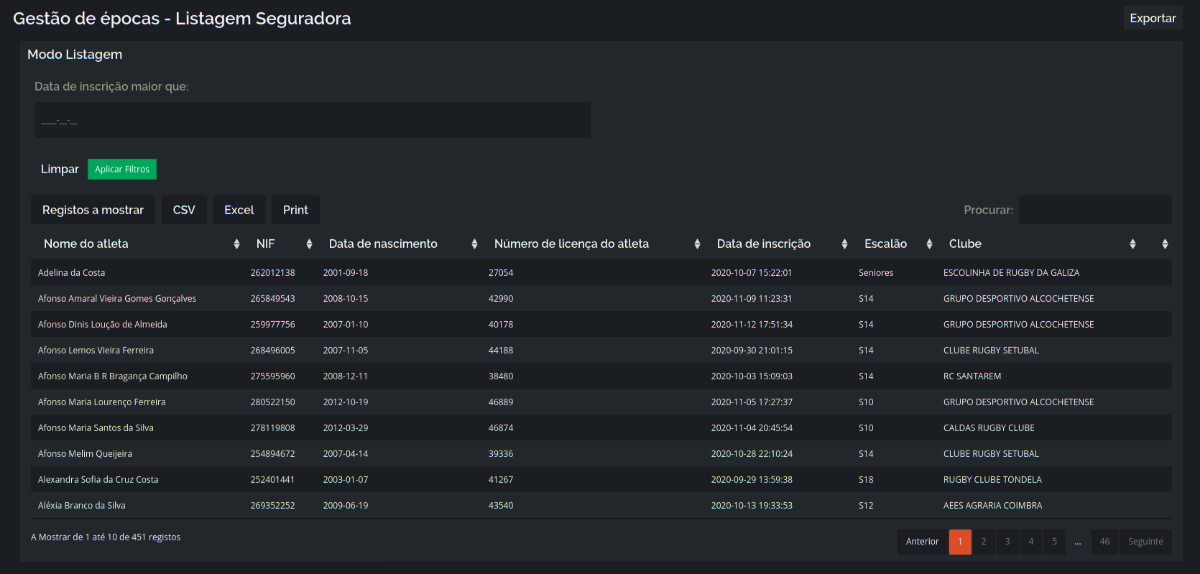Click registration date 2020-10-13 19:33:53
Viewport: 1200px width, 574px height.
751,506
